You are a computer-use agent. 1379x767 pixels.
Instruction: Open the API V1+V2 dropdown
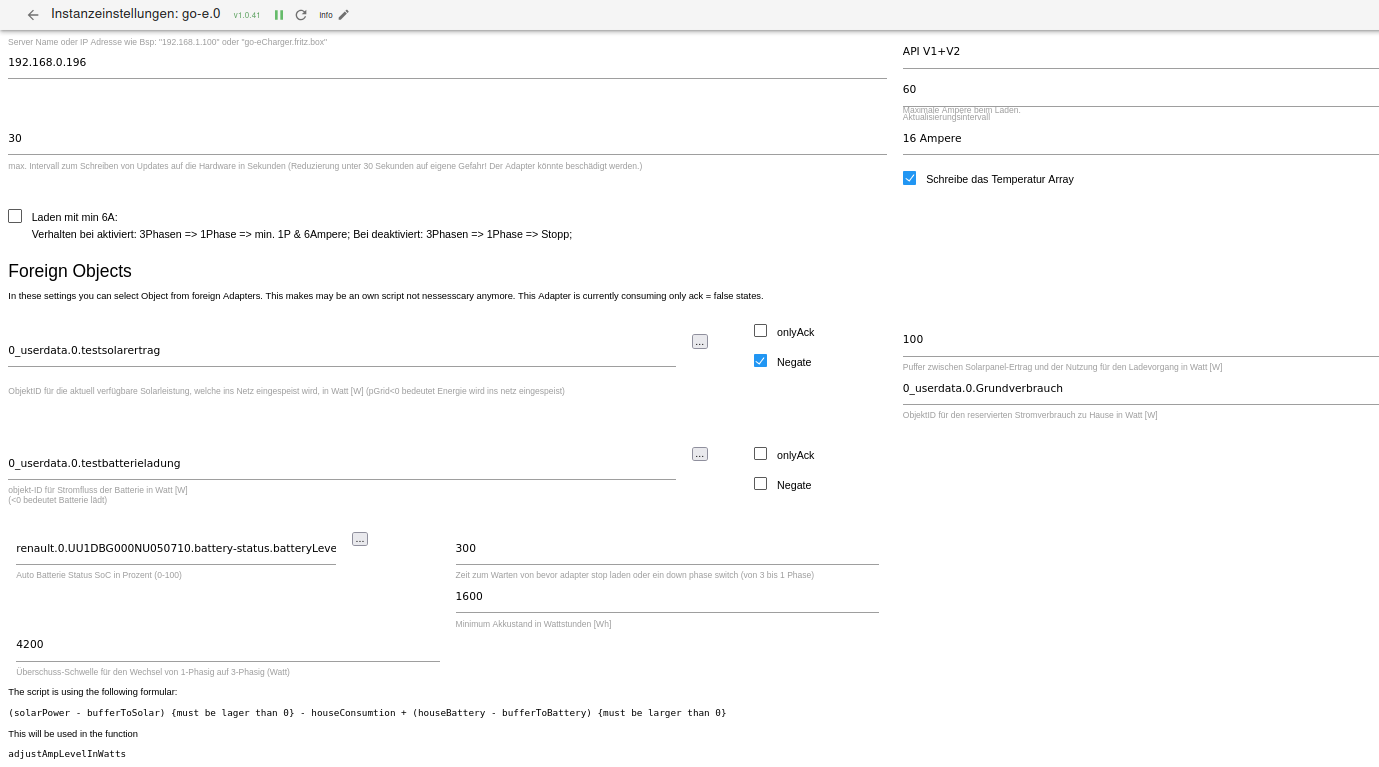point(1140,51)
